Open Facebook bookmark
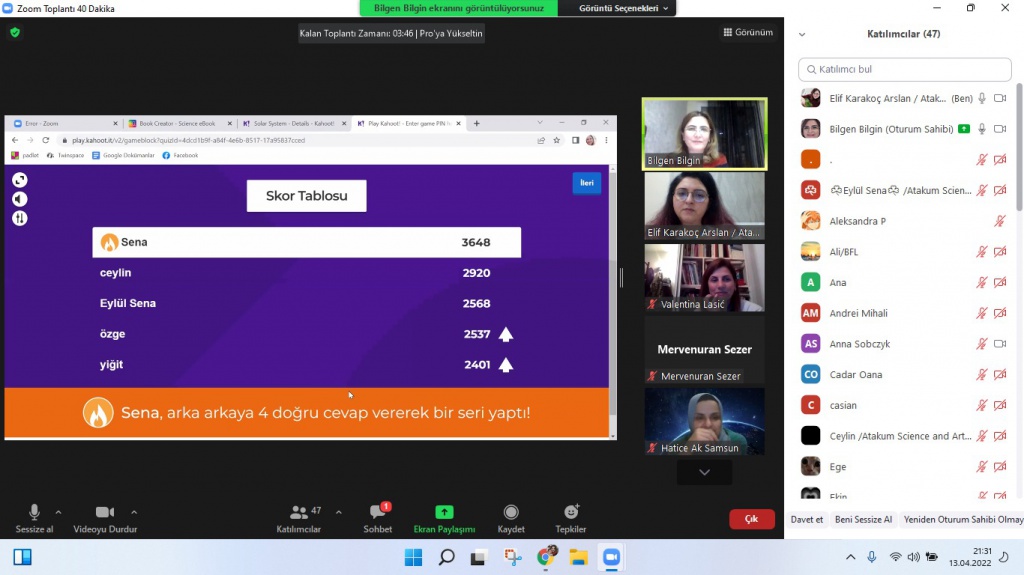 pos(180,156)
